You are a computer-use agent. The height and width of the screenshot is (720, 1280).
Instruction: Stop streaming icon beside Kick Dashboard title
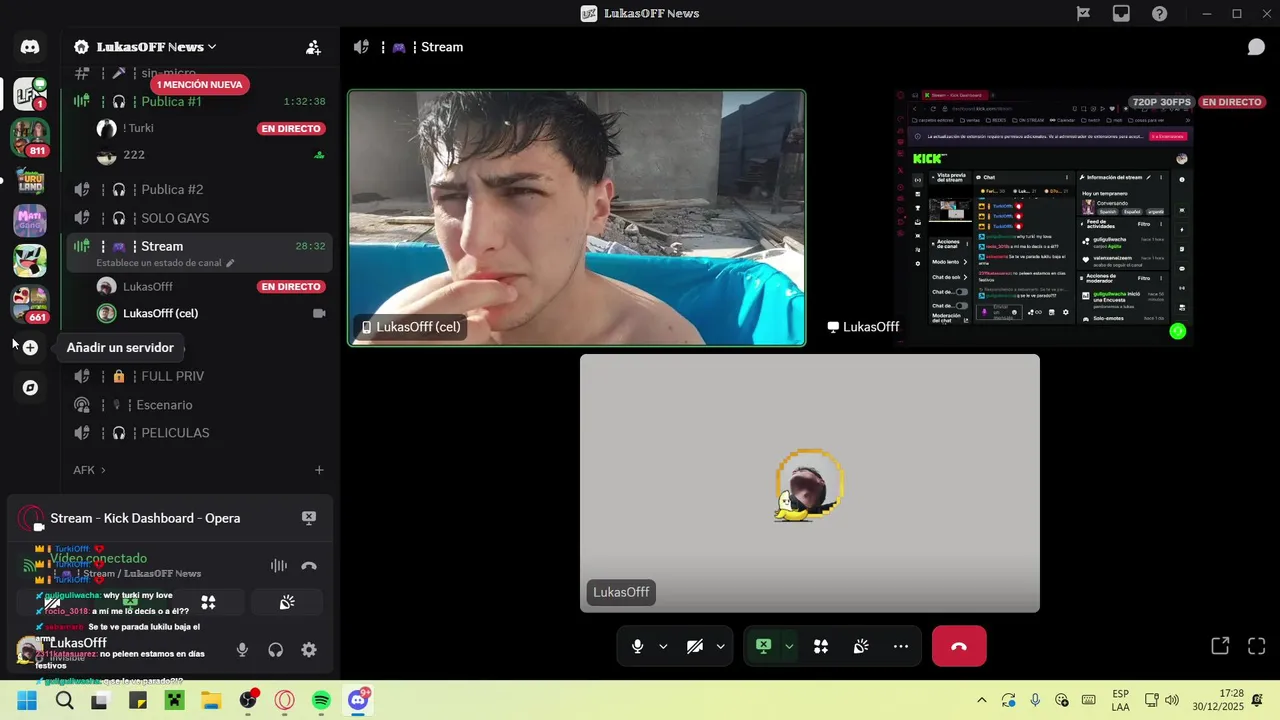pyautogui.click(x=309, y=518)
